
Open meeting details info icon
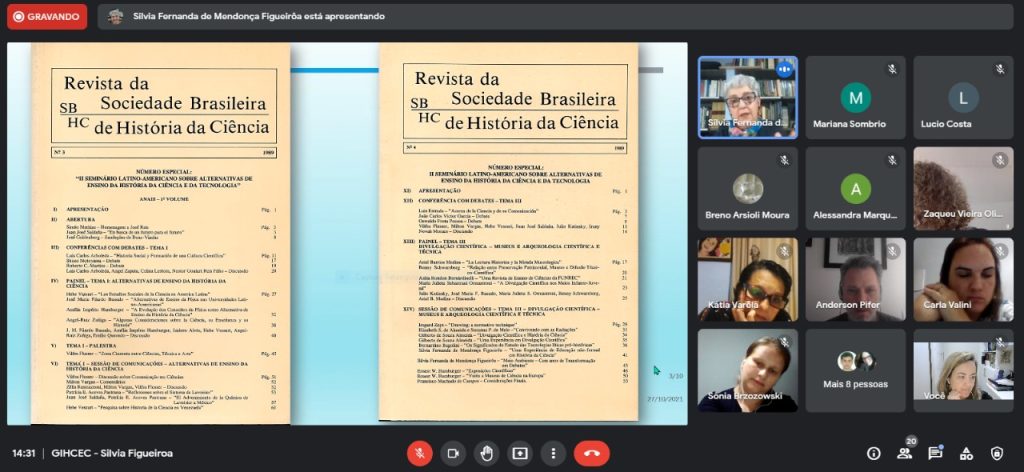coord(873,453)
